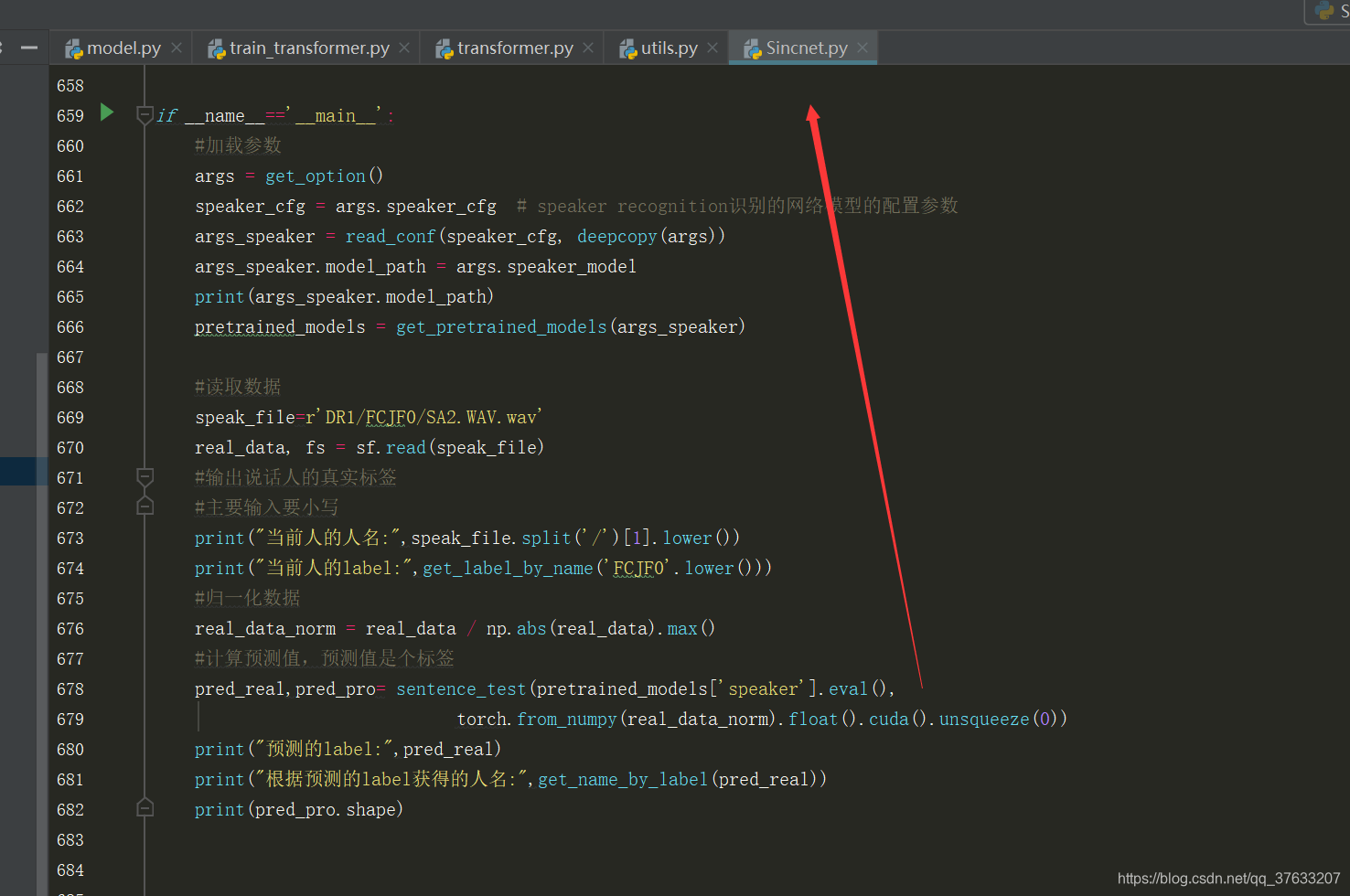The width and height of the screenshot is (1350, 896).
Task: Click the get_name_by_label function call
Action: tap(623, 779)
